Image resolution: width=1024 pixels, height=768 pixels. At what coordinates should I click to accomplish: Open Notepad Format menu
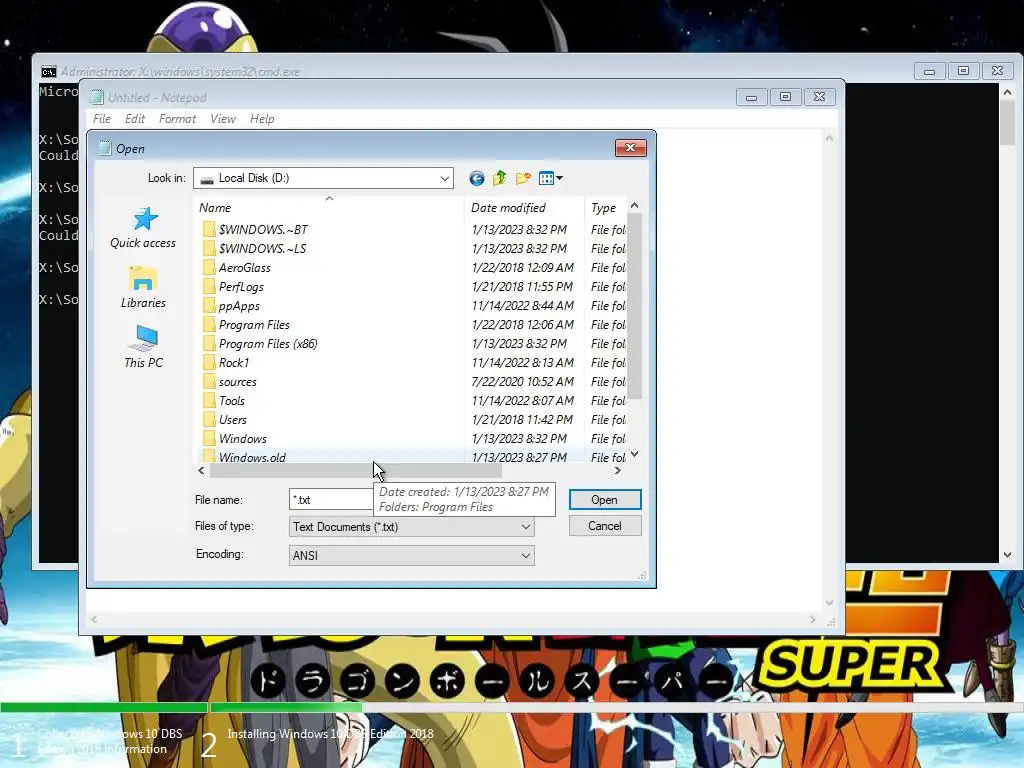(177, 119)
